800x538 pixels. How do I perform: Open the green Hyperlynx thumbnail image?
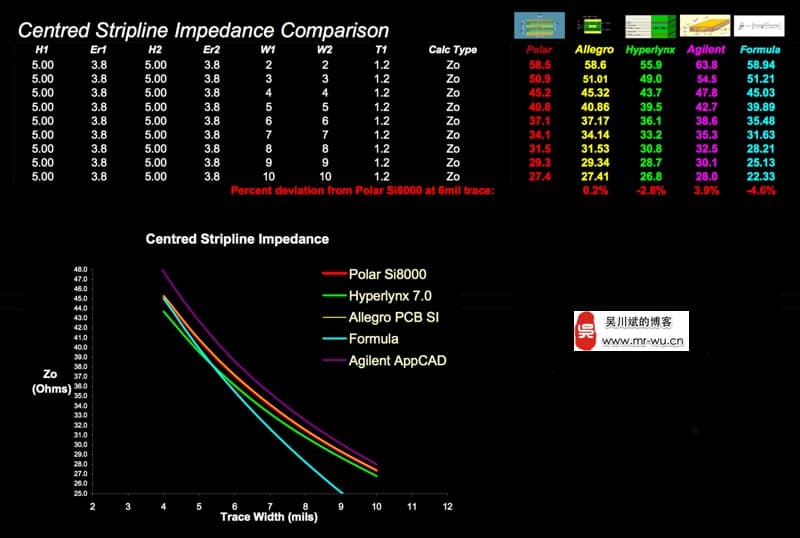coord(651,26)
